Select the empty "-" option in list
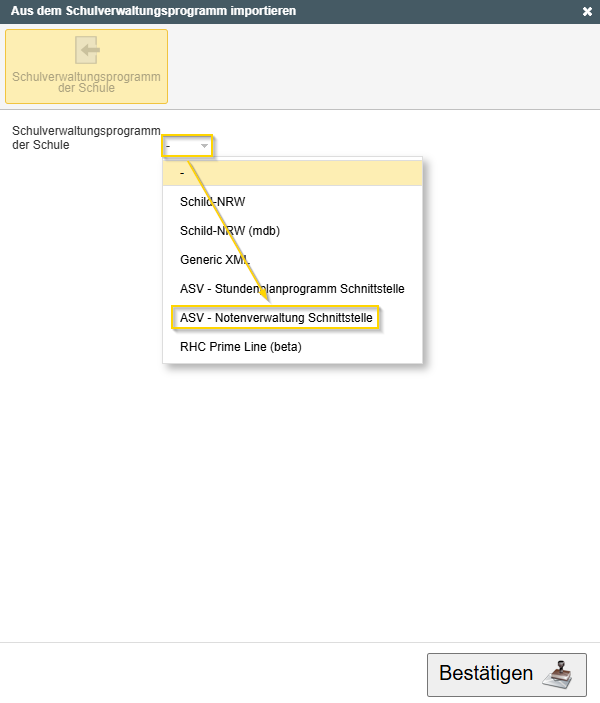Screen dimensions: 600x703 point(293,172)
